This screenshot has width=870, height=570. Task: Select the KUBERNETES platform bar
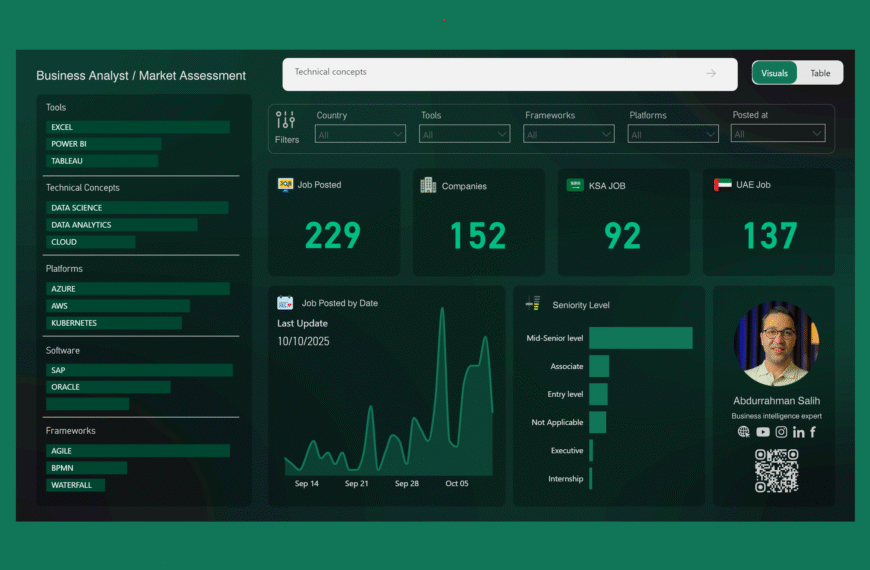tap(114, 323)
